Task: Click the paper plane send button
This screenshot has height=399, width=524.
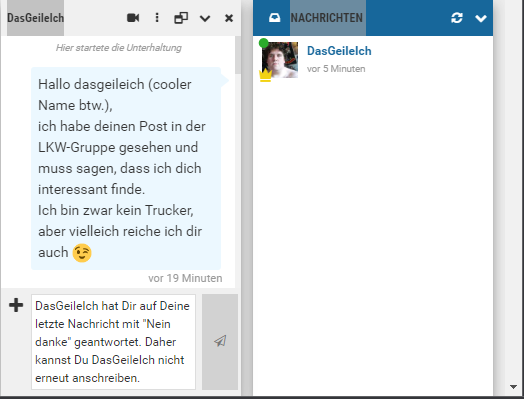Action: [x=220, y=342]
